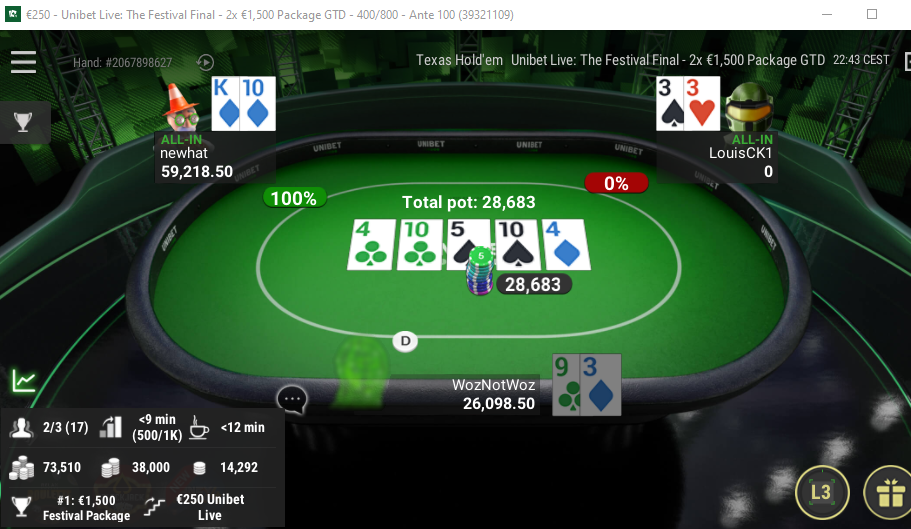The height and width of the screenshot is (529, 911).
Task: Click the L3 level badge
Action: pos(822,492)
